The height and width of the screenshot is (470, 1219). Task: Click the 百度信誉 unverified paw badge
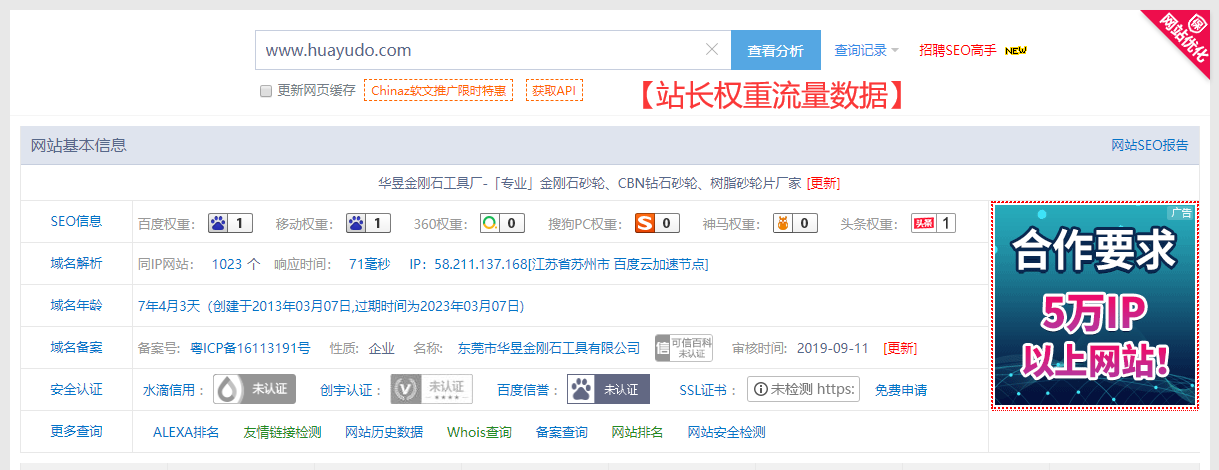click(x=608, y=389)
